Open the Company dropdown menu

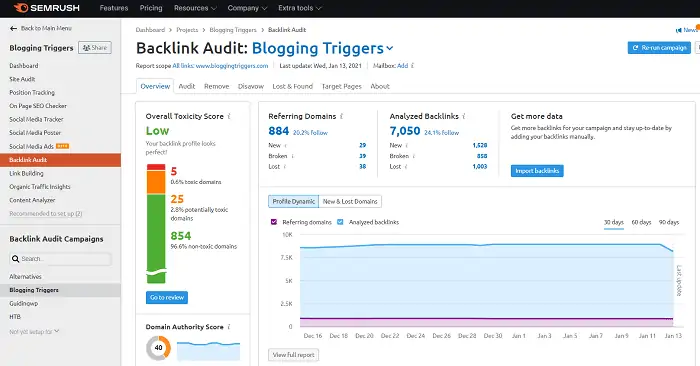coord(247,8)
